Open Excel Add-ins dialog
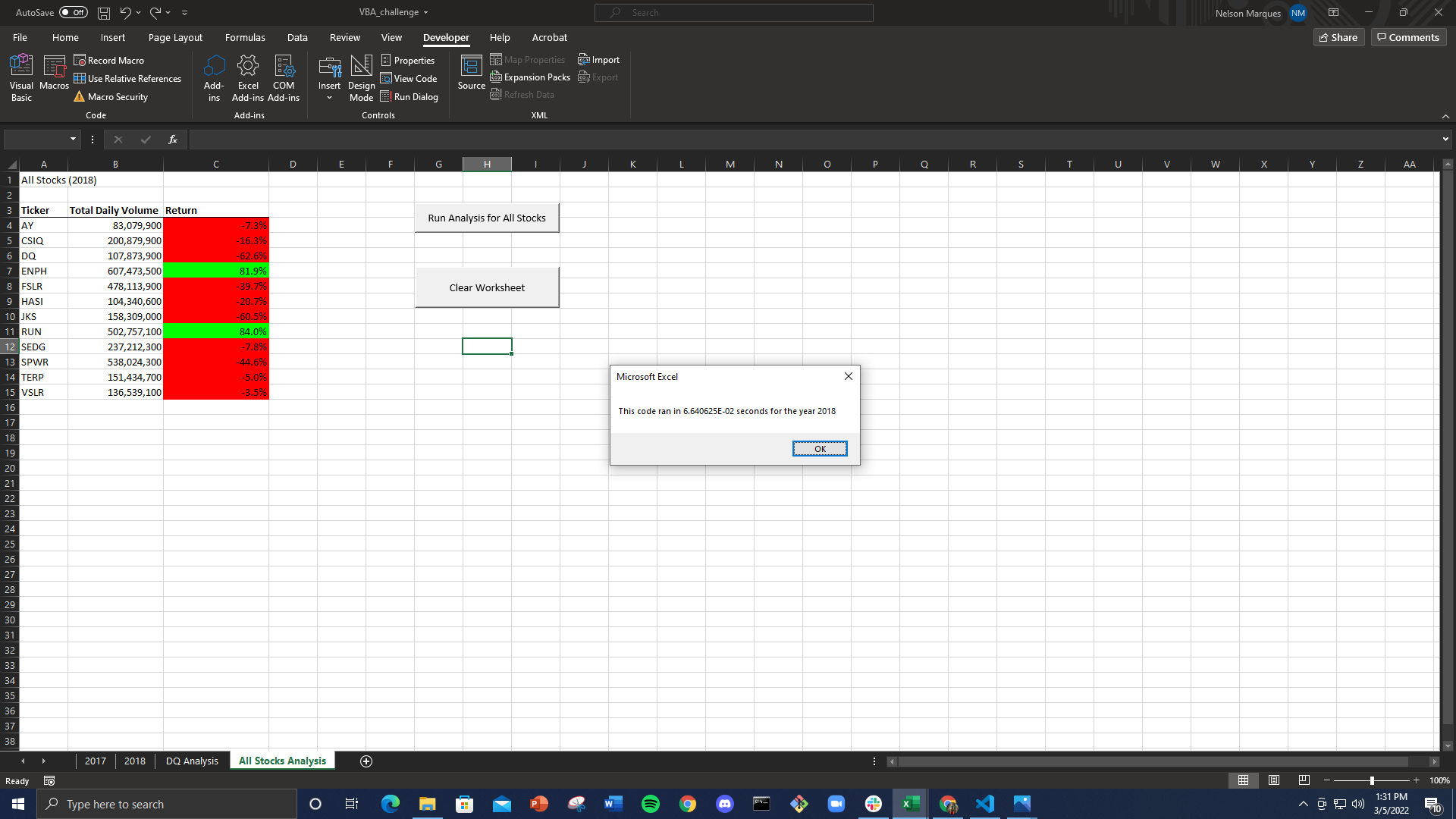 [248, 77]
